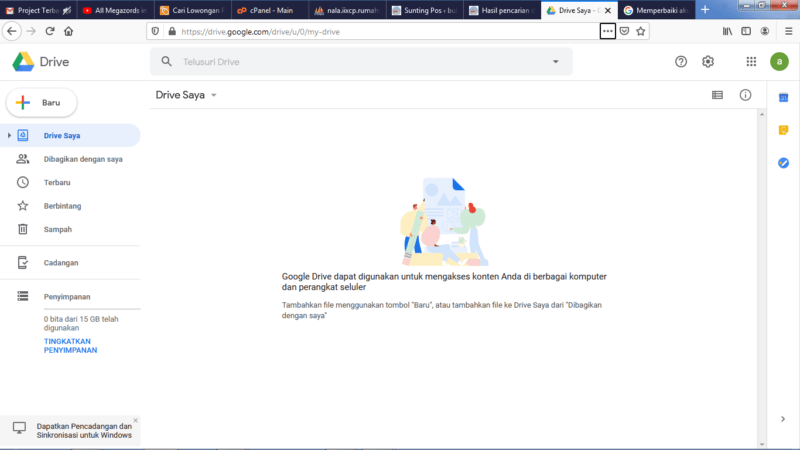
Task: Open a new browser tab
Action: pyautogui.click(x=705, y=10)
